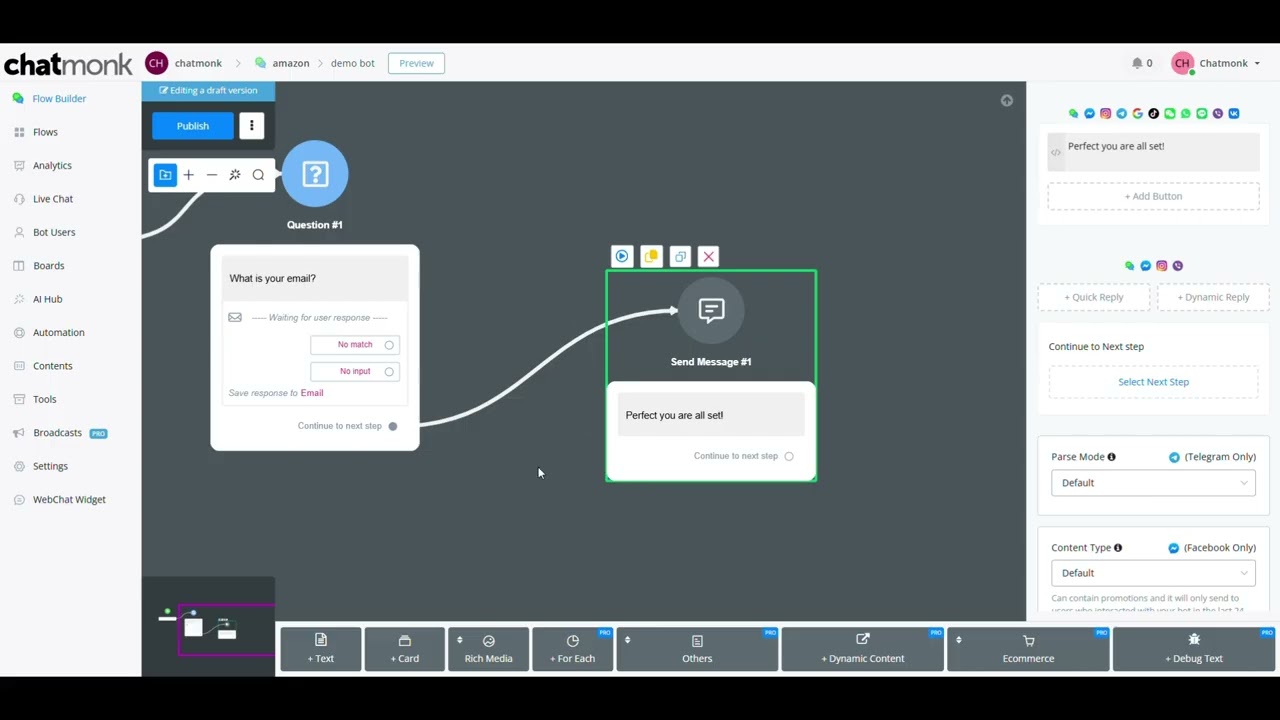Open Settings in sidebar
Screen dimensions: 1280x720
(50, 466)
